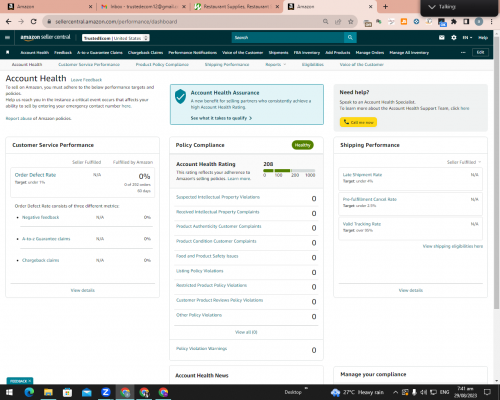Open Negative feedback metric link
The height and width of the screenshot is (400, 500).
coord(40,217)
